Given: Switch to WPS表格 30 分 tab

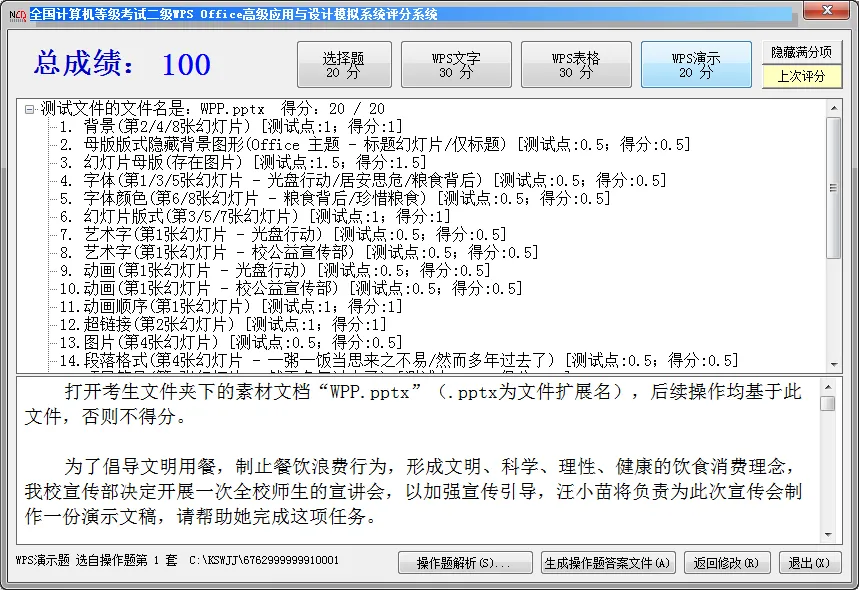Looking at the screenshot, I should click(576, 65).
